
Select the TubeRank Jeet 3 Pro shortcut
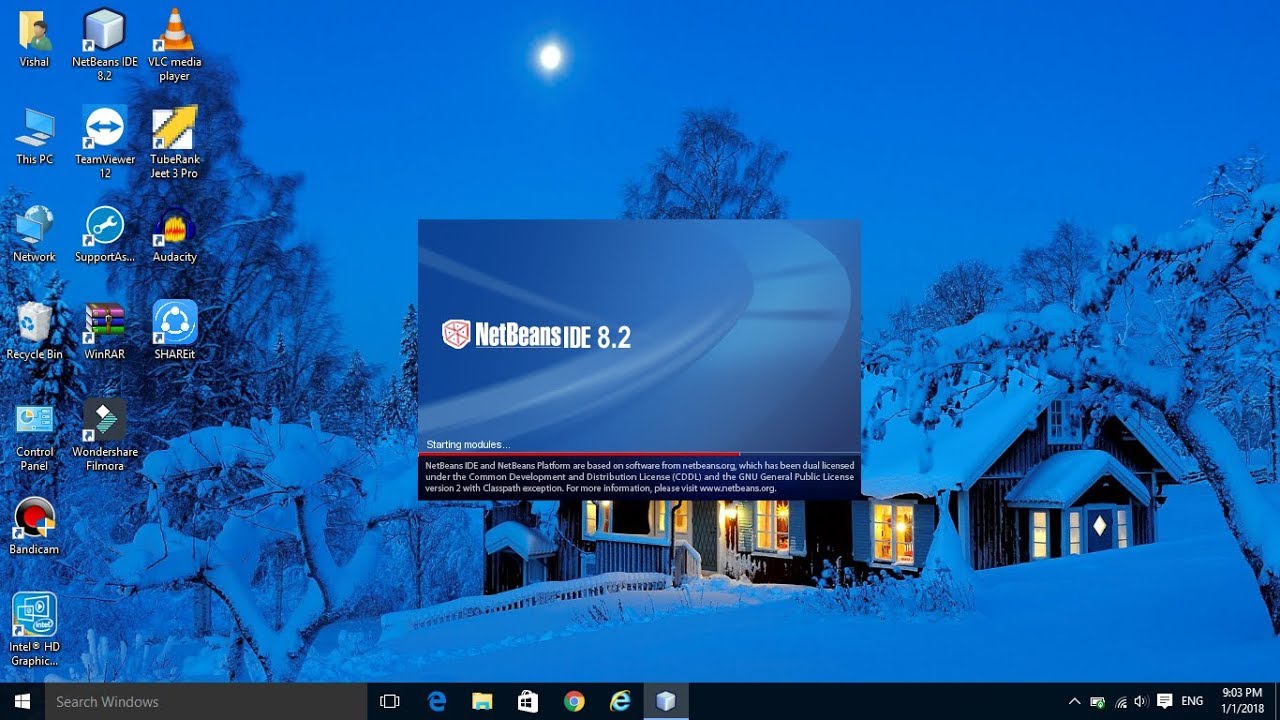(x=174, y=142)
